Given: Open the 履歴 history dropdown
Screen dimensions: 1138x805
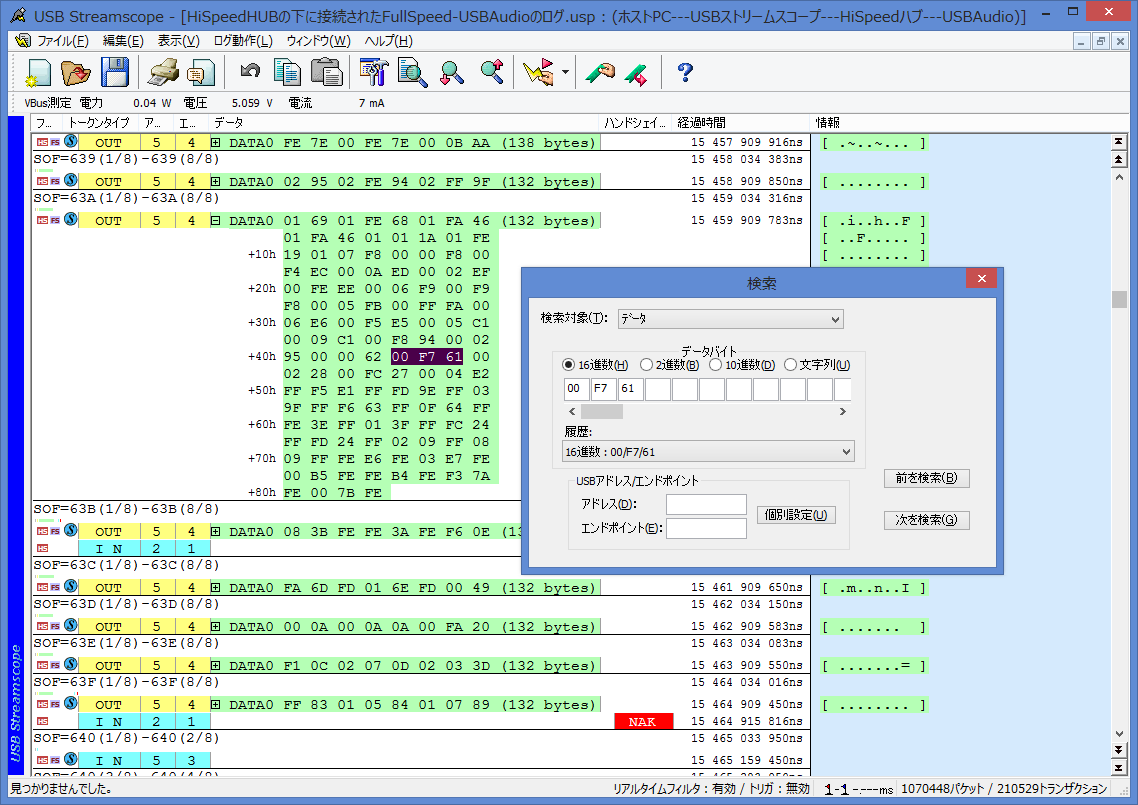Looking at the screenshot, I should tap(708, 451).
